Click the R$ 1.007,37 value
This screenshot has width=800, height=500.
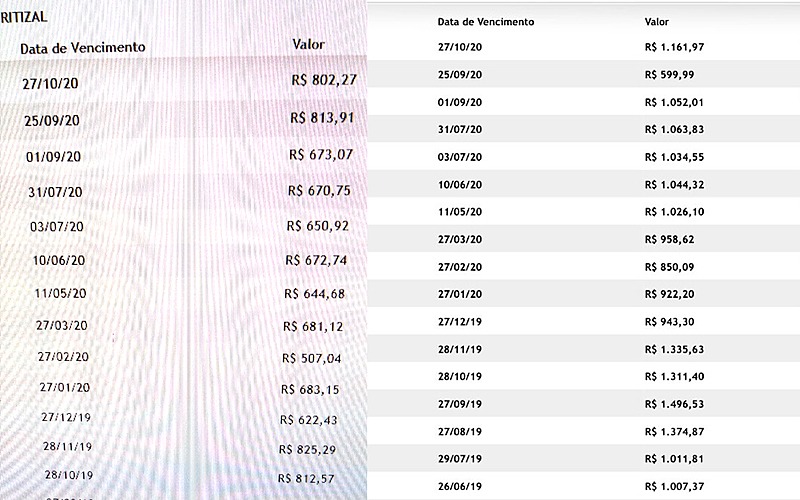pyautogui.click(x=674, y=486)
